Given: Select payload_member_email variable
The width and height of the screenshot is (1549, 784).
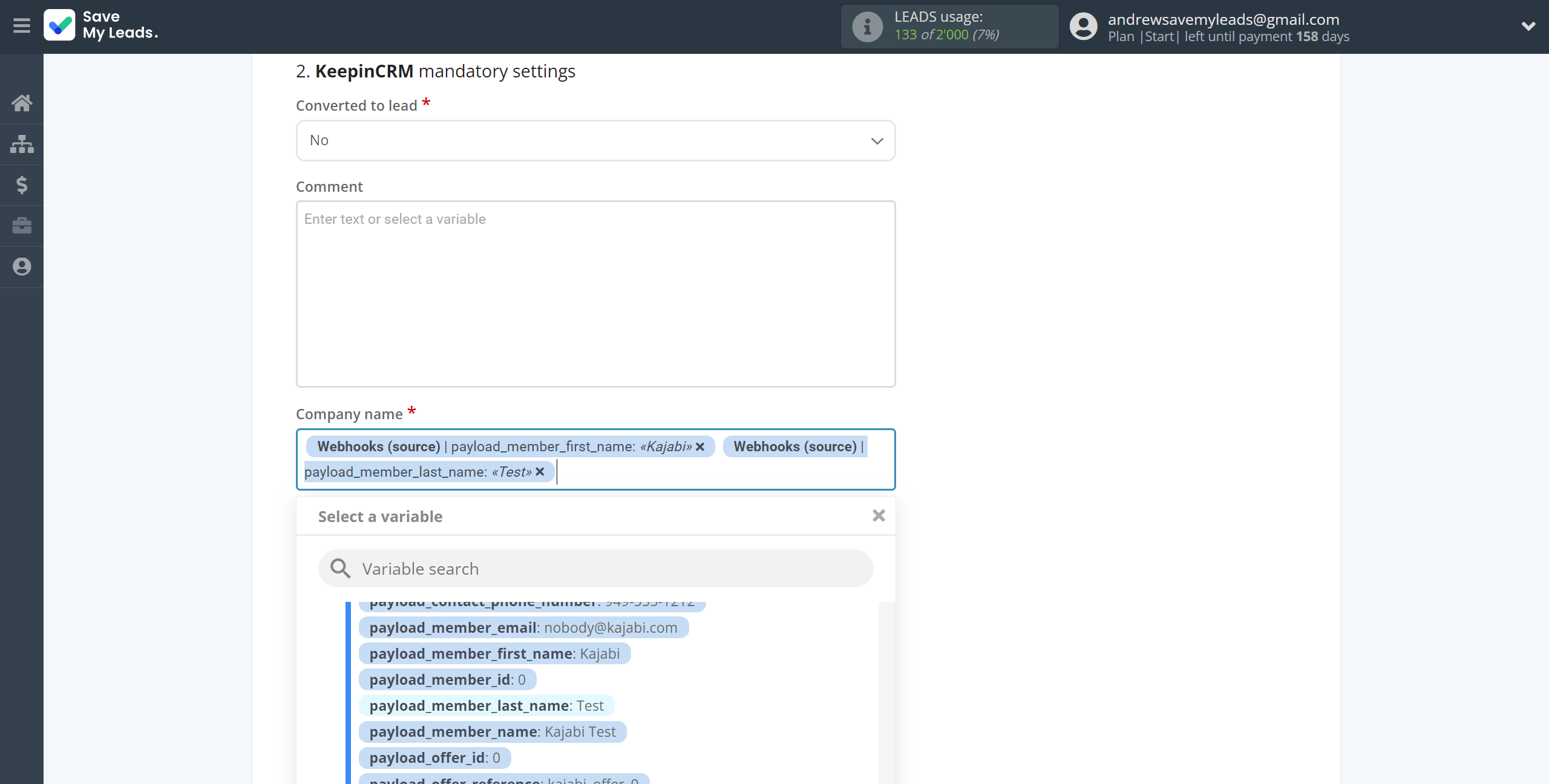Looking at the screenshot, I should [x=523, y=628].
